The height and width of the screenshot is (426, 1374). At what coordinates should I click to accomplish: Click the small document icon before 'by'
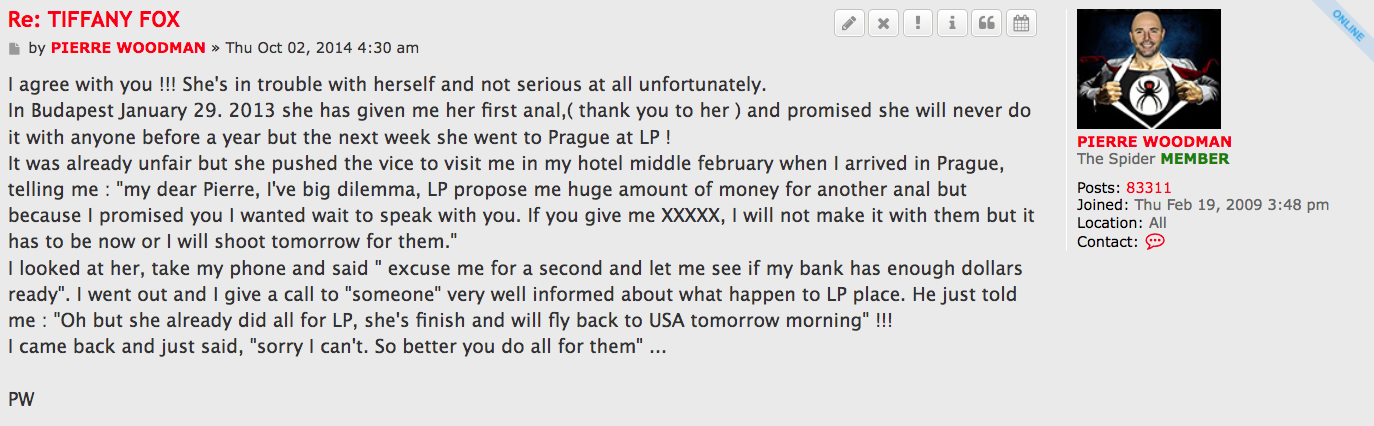(x=14, y=48)
